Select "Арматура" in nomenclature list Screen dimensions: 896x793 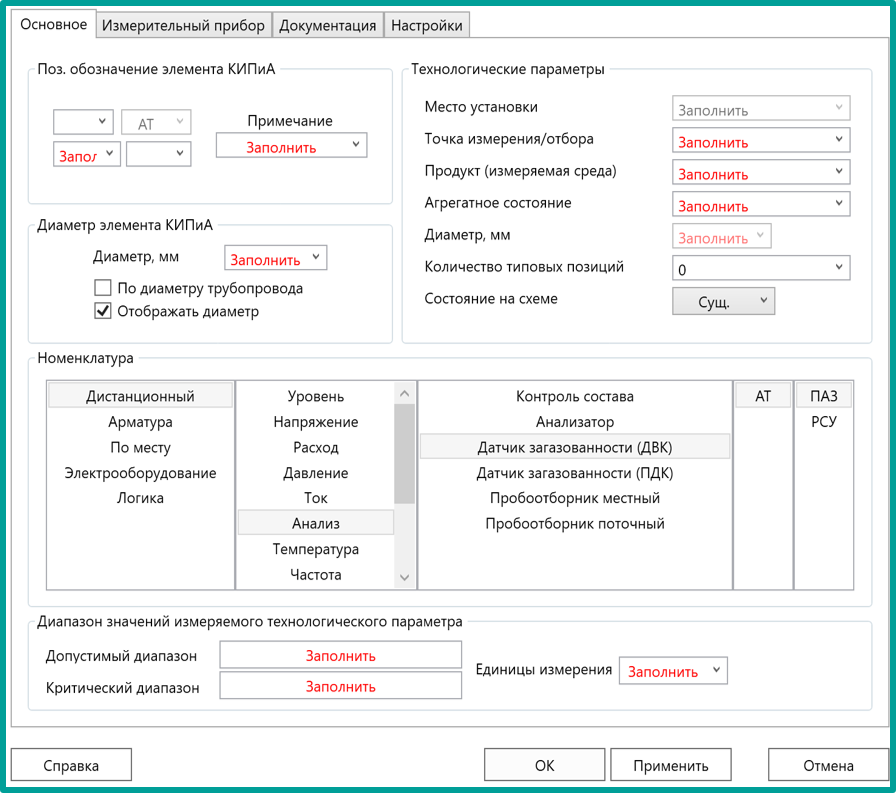(x=140, y=422)
